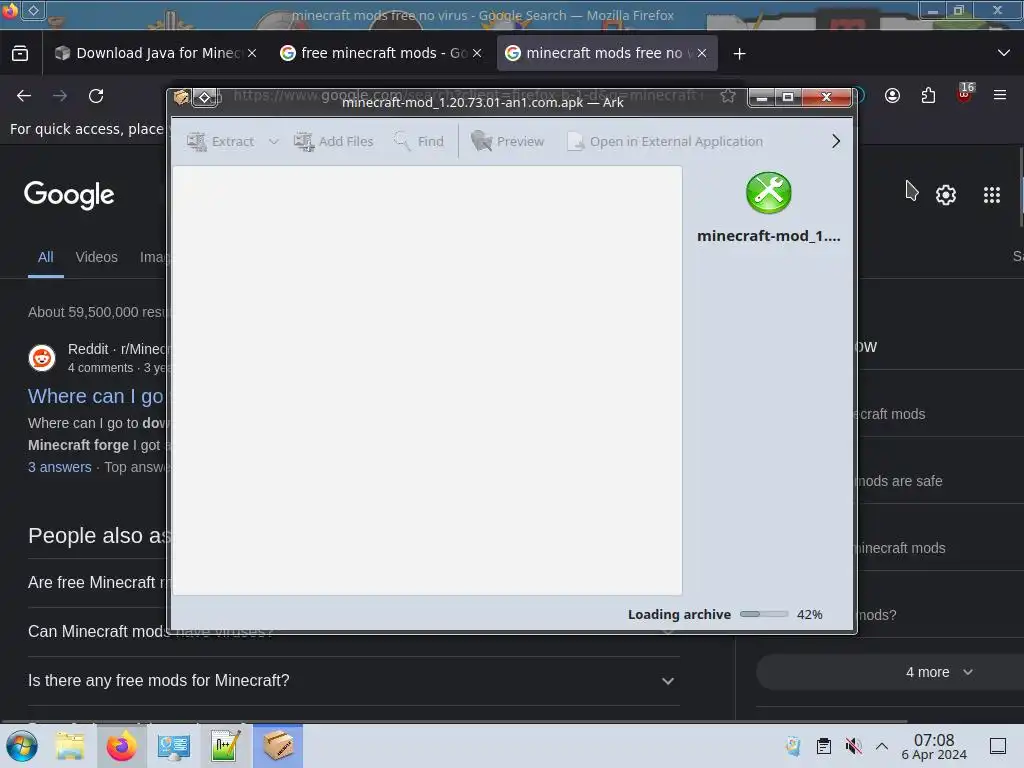Close the minecraft mods free no virus tab

click(x=702, y=53)
